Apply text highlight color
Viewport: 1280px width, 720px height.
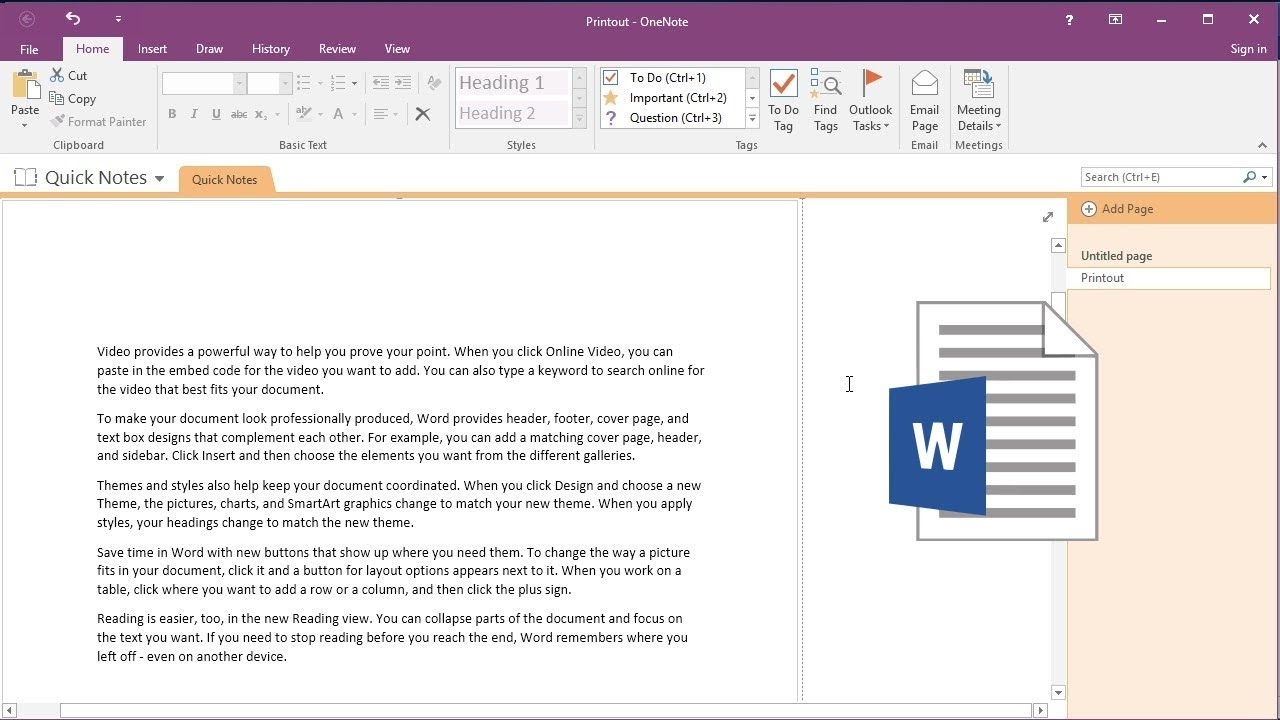[x=304, y=114]
